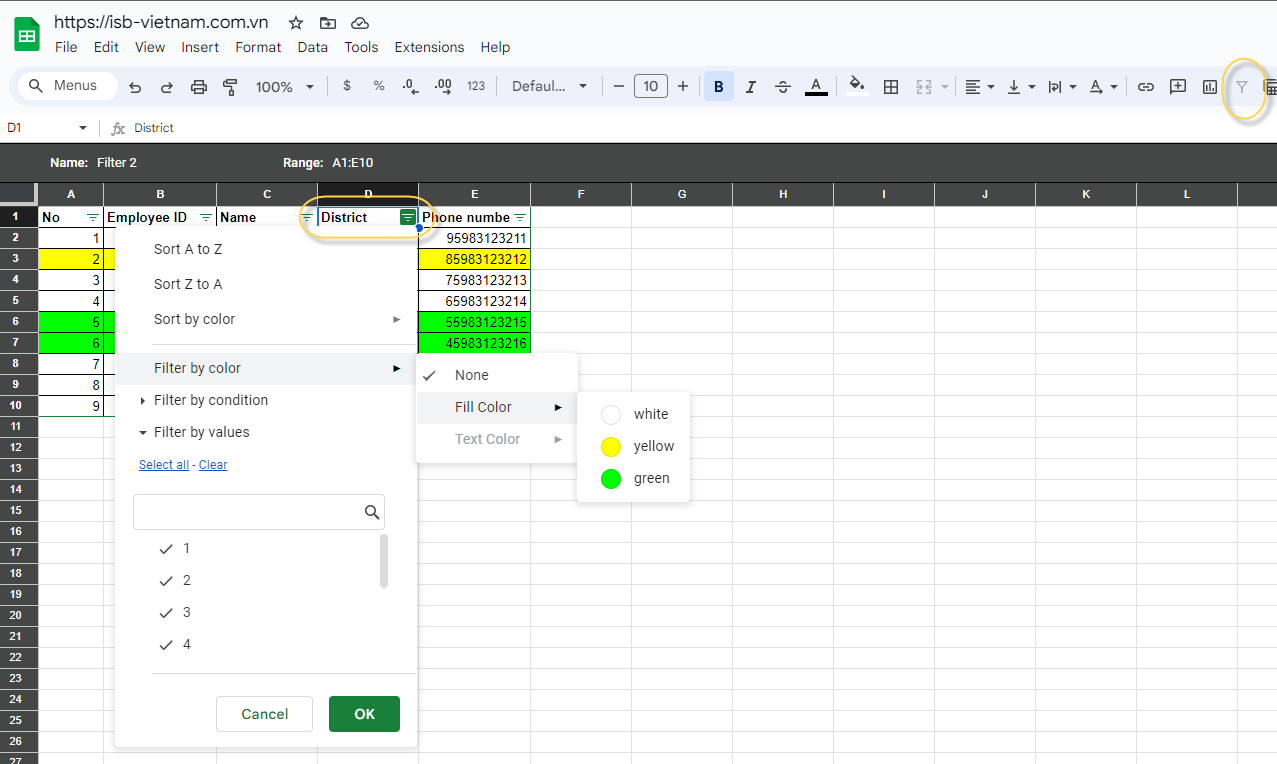Pick the yellow fill color swatch

click(611, 447)
